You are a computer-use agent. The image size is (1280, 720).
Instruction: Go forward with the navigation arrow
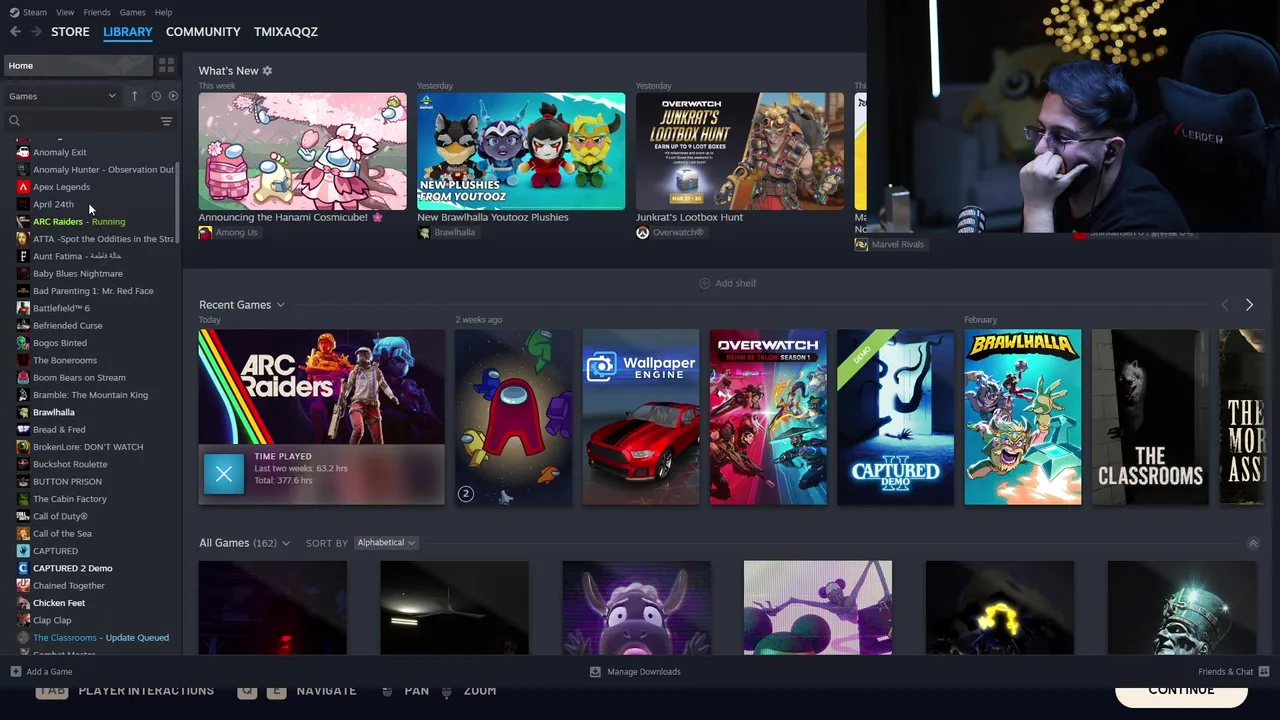pyautogui.click(x=36, y=32)
